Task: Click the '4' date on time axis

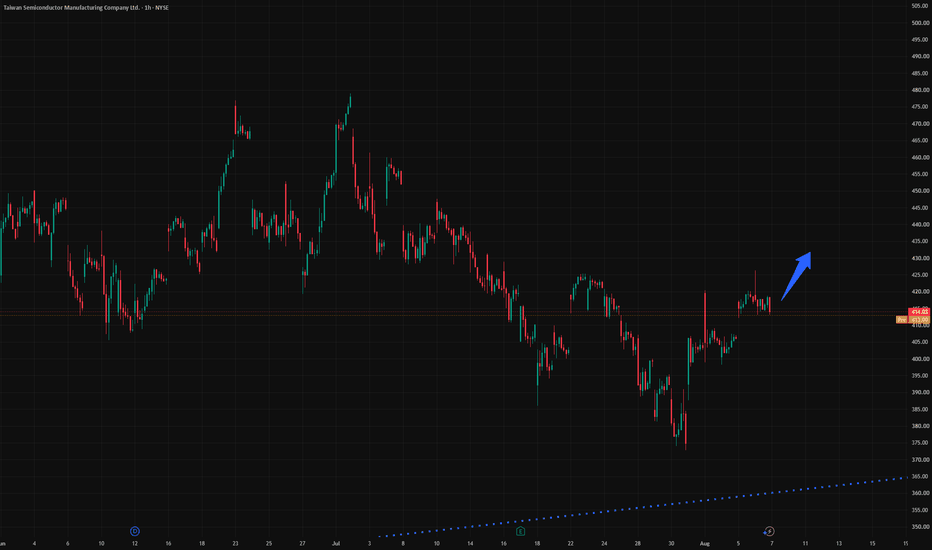Action: [x=34, y=543]
